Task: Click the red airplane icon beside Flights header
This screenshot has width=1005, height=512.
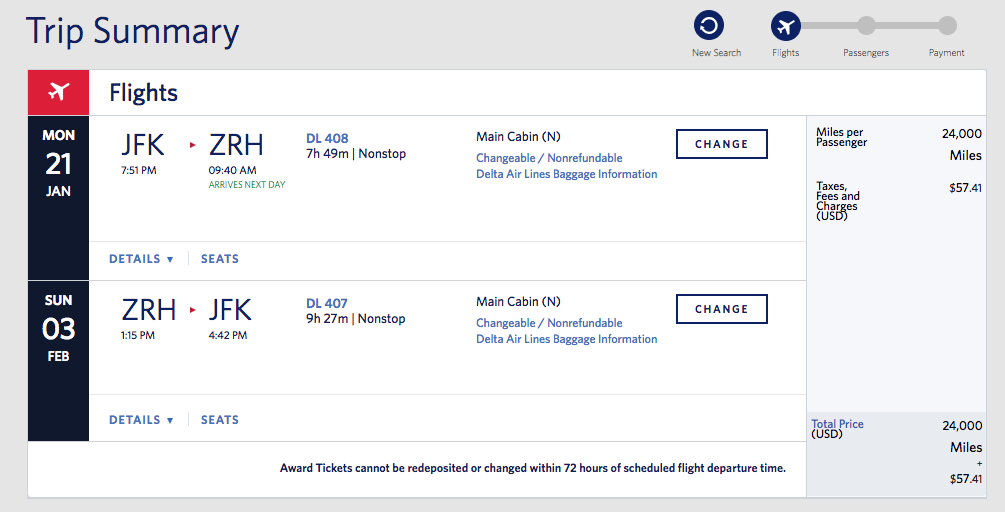Action: point(58,93)
